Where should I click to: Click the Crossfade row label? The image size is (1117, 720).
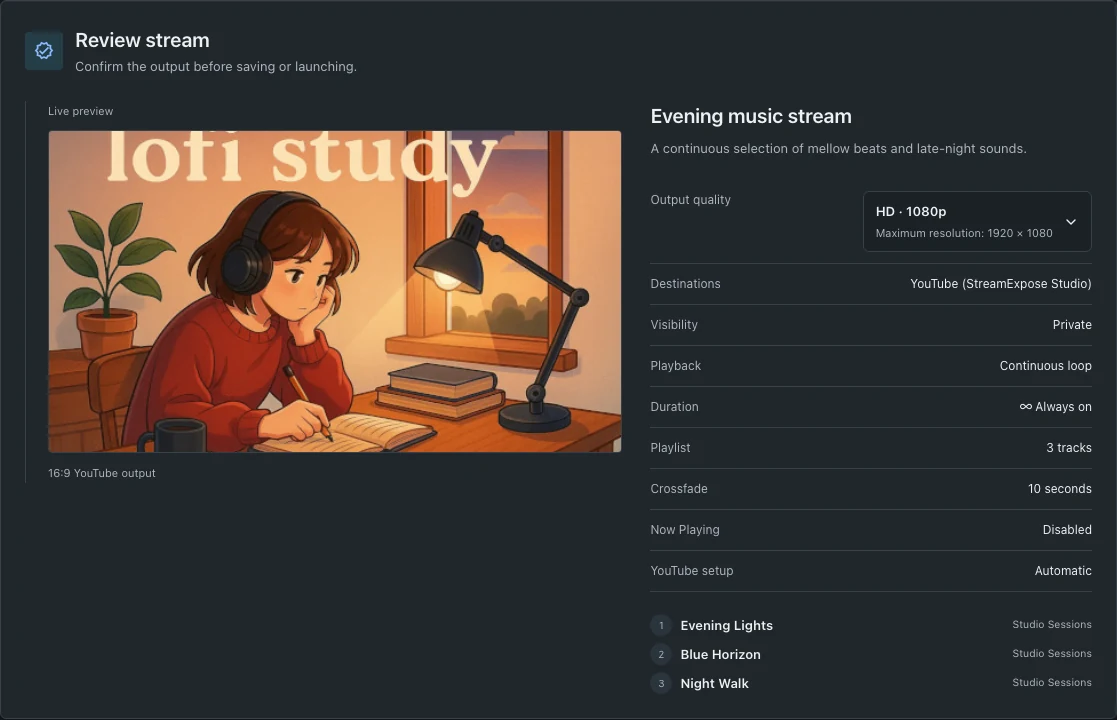pos(679,489)
